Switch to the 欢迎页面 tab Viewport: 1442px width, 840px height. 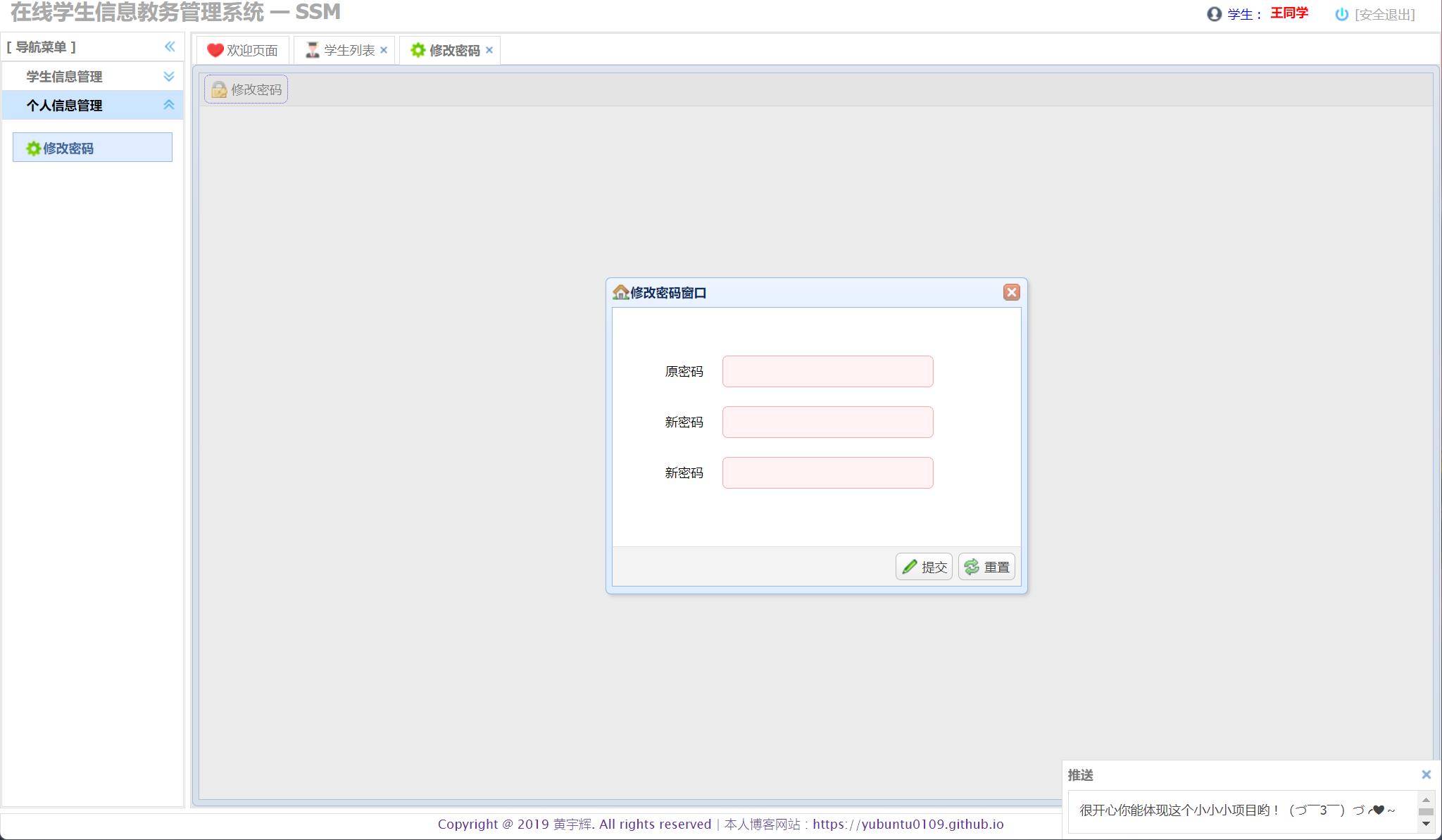click(x=251, y=51)
